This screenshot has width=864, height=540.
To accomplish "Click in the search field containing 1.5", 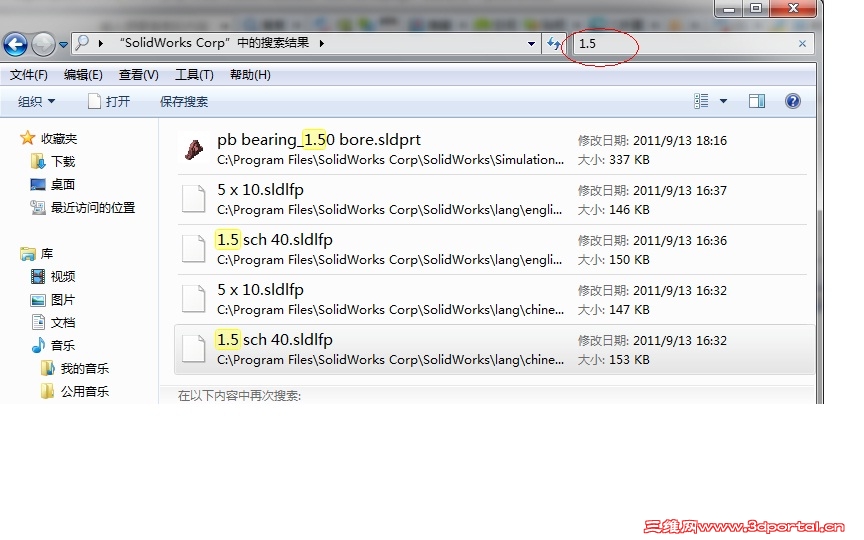I will 683,44.
